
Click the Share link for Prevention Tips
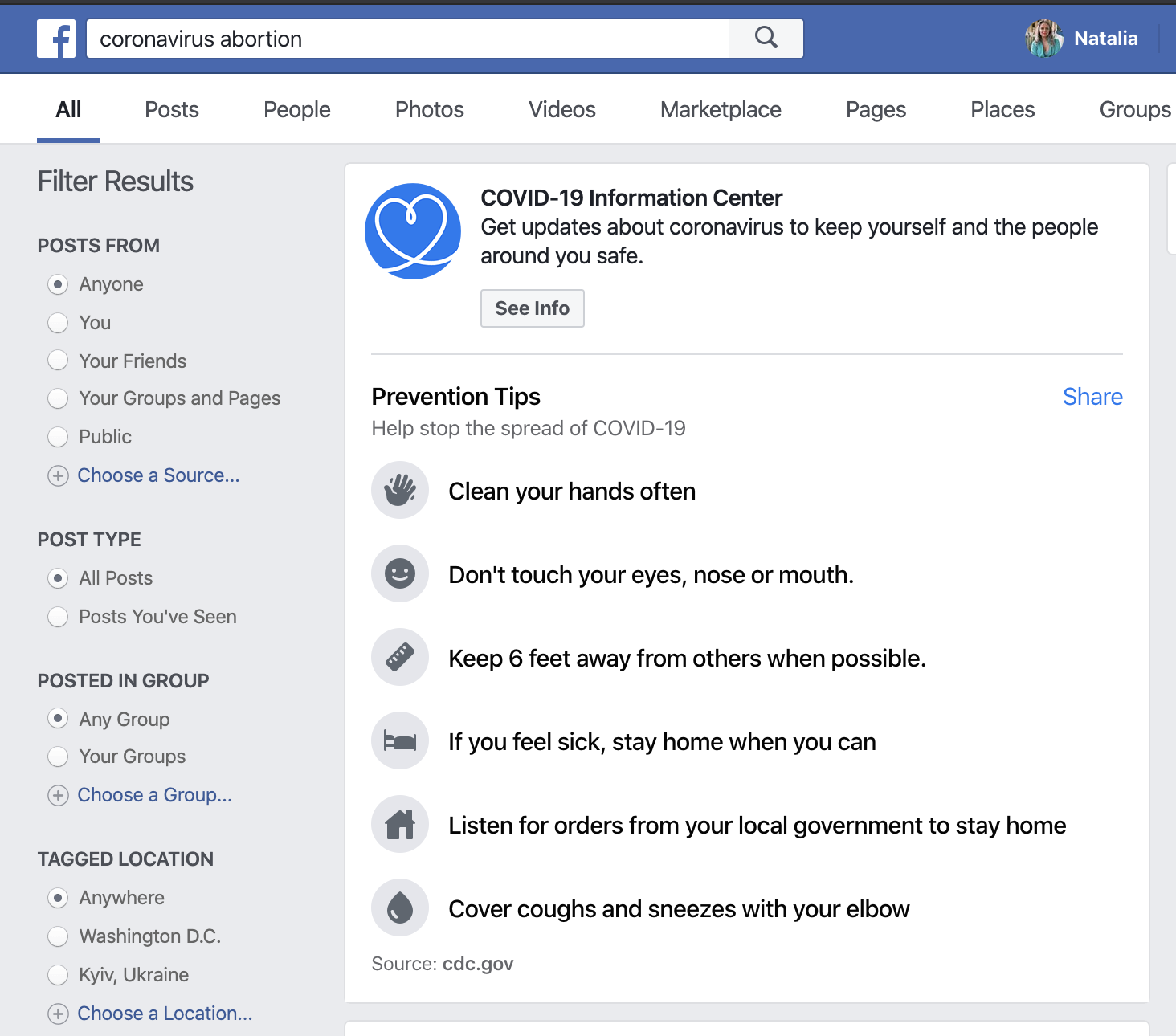(x=1092, y=397)
